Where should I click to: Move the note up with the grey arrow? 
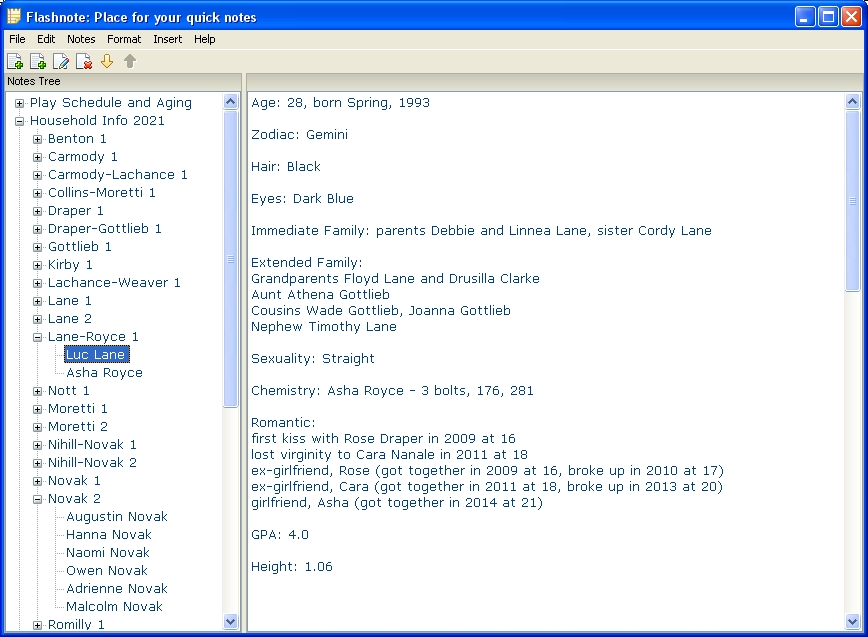(x=130, y=61)
